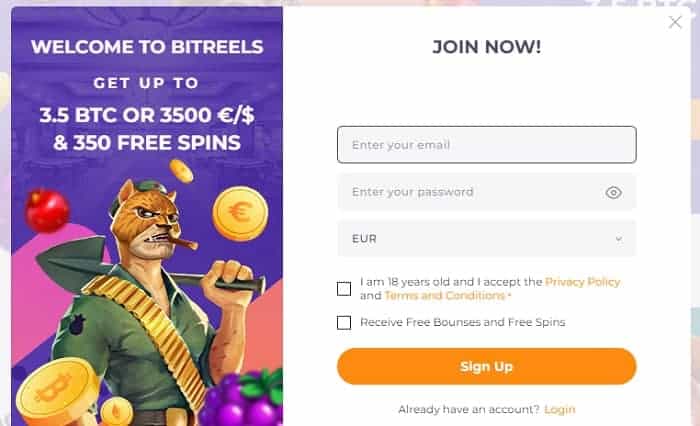Click the Welcome to Bitreels banner heading
This screenshot has width=700, height=426.
[x=147, y=47]
